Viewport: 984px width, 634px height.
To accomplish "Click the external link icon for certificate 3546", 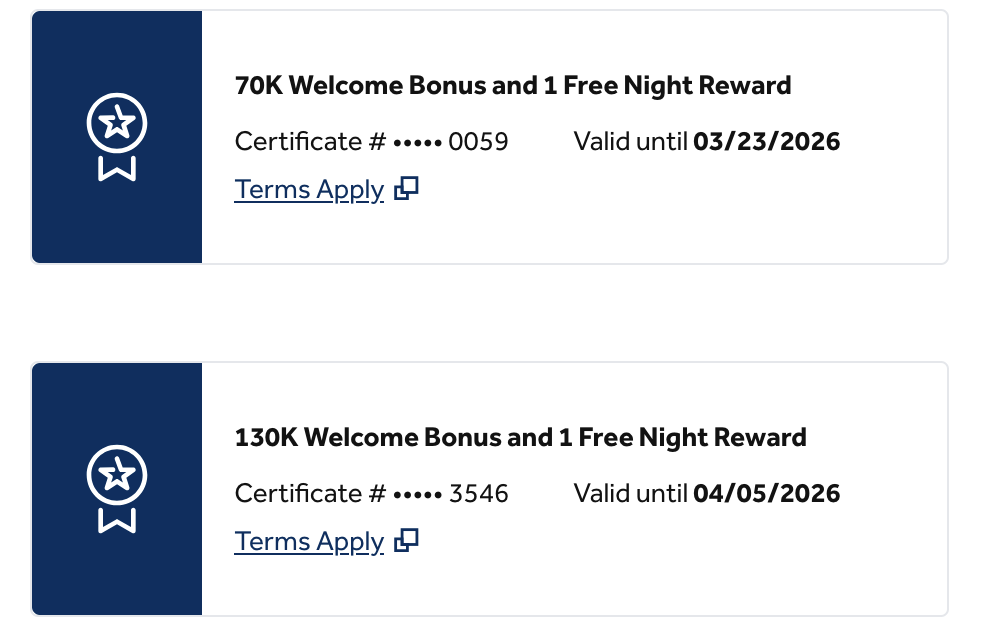I will pos(406,541).
